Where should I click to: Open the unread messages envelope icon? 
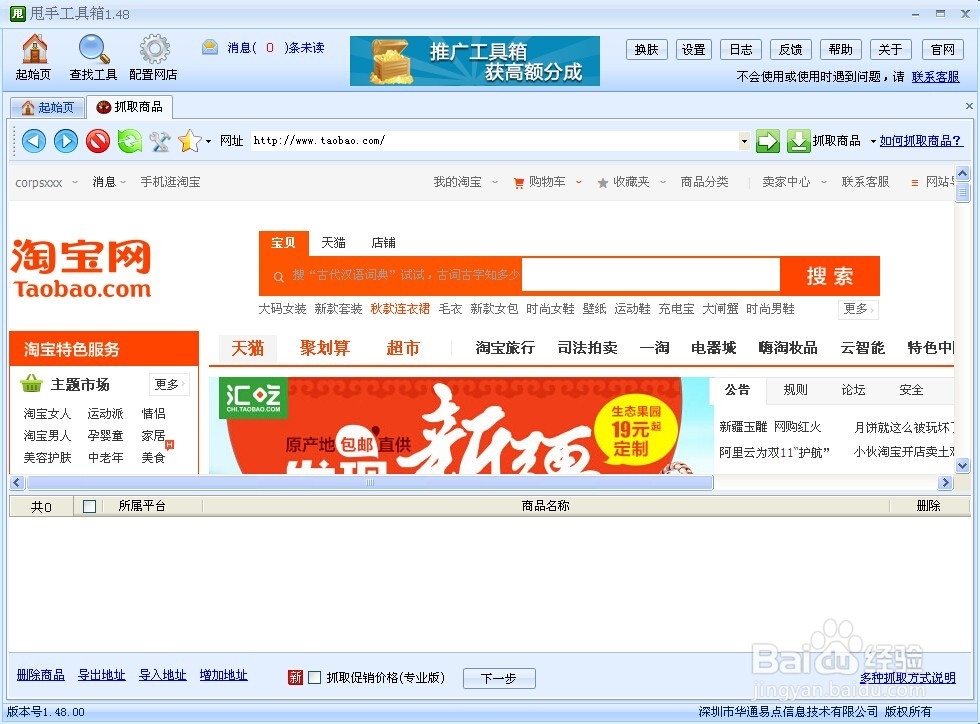click(210, 47)
